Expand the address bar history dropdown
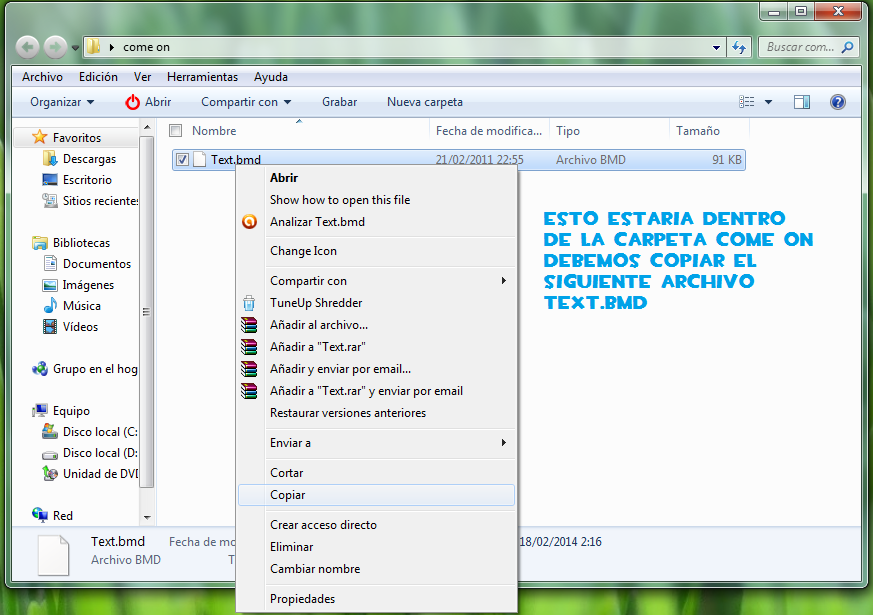Viewport: 873px width, 615px height. tap(716, 47)
